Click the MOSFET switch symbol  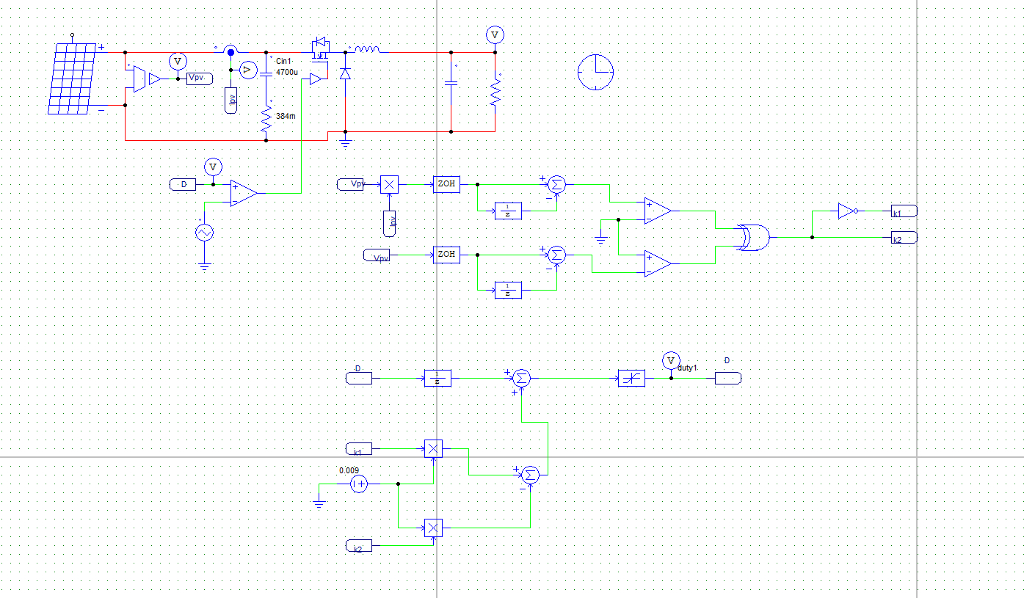[x=320, y=48]
